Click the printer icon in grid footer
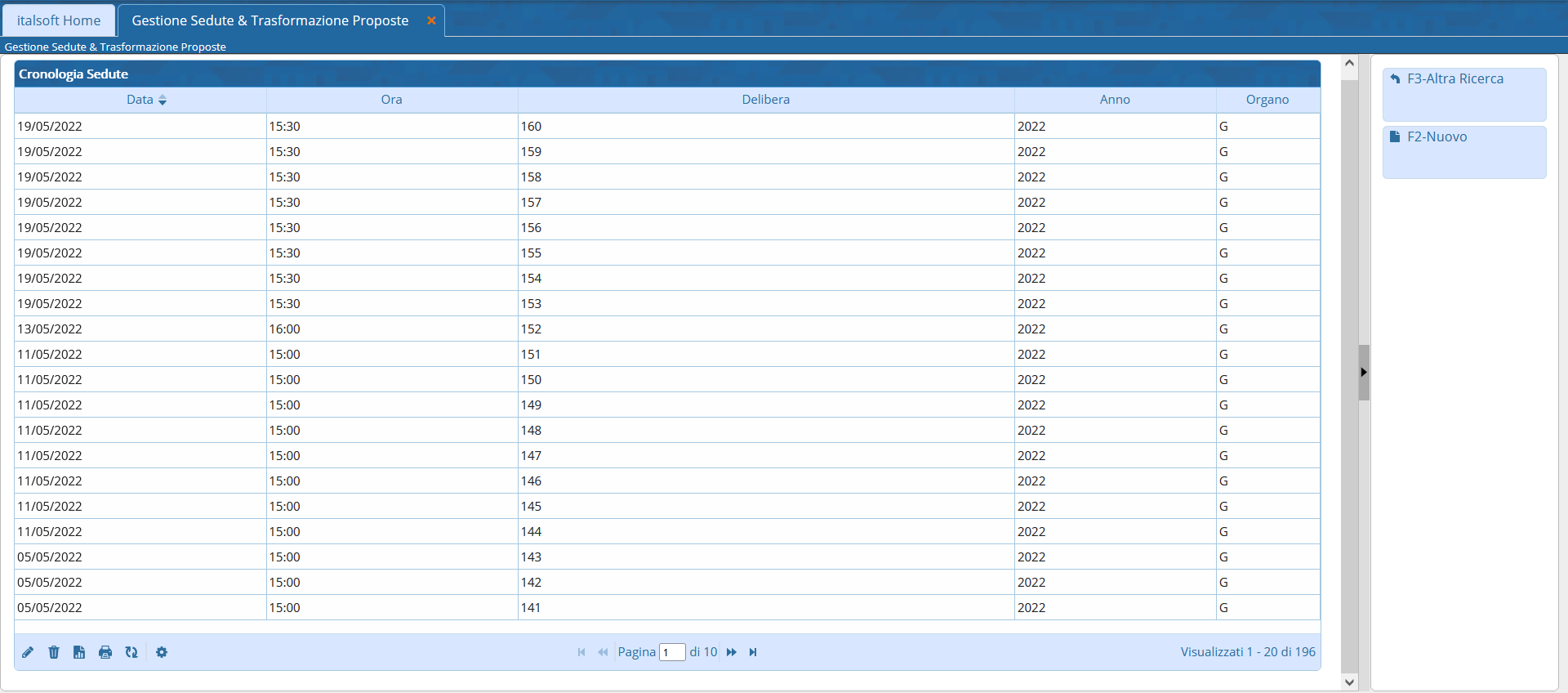The image size is (1568, 693). pyautogui.click(x=105, y=652)
